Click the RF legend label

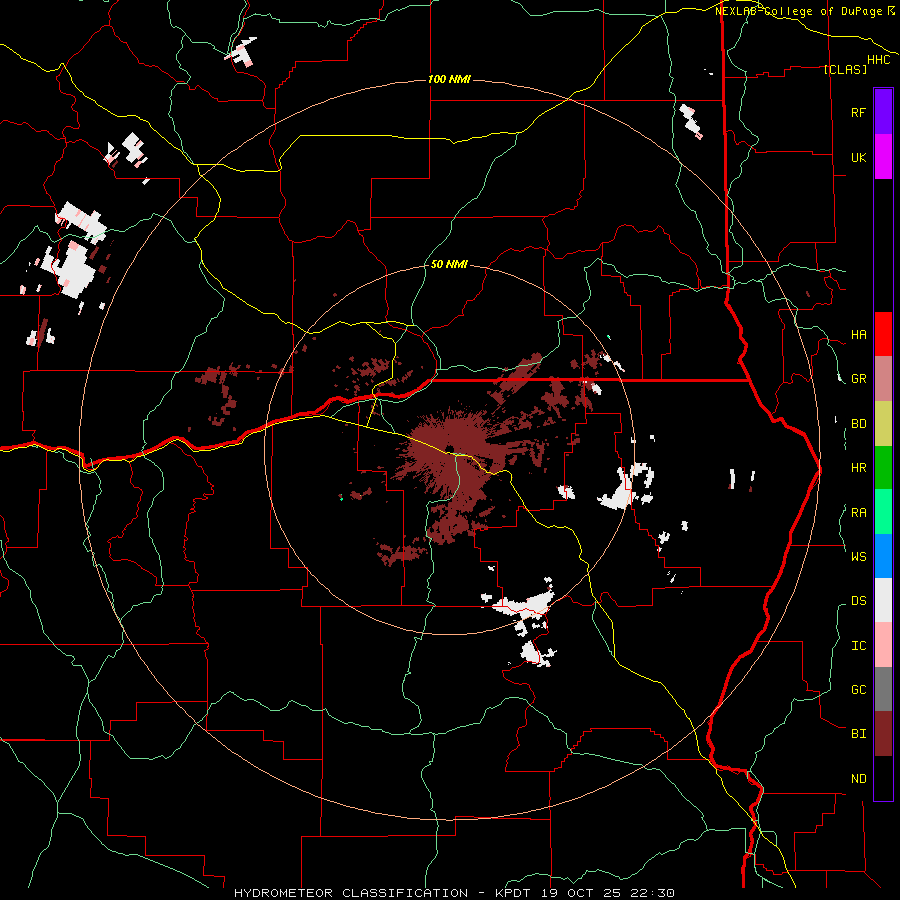point(858,112)
